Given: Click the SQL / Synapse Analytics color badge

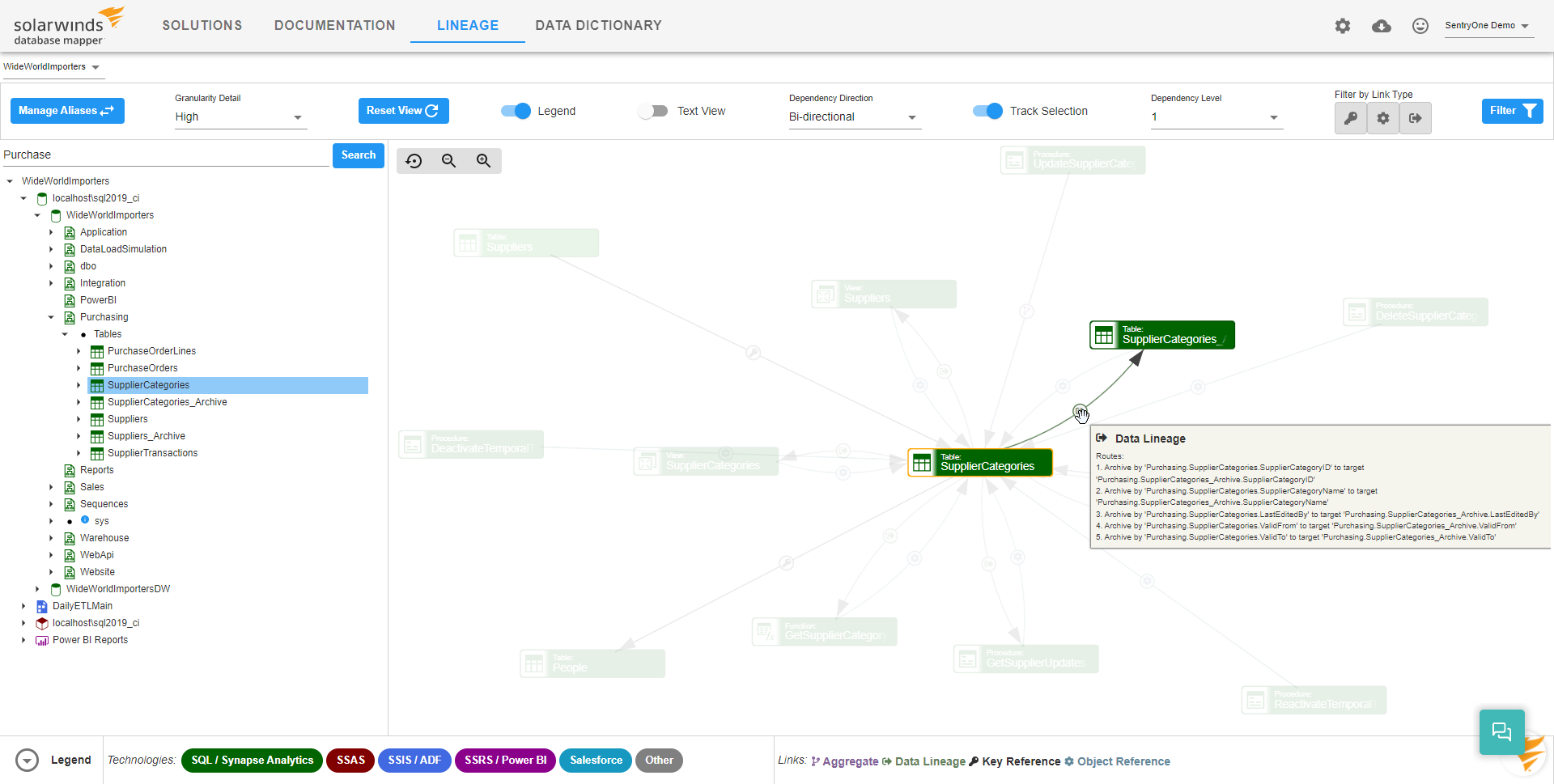Looking at the screenshot, I should pyautogui.click(x=252, y=761).
